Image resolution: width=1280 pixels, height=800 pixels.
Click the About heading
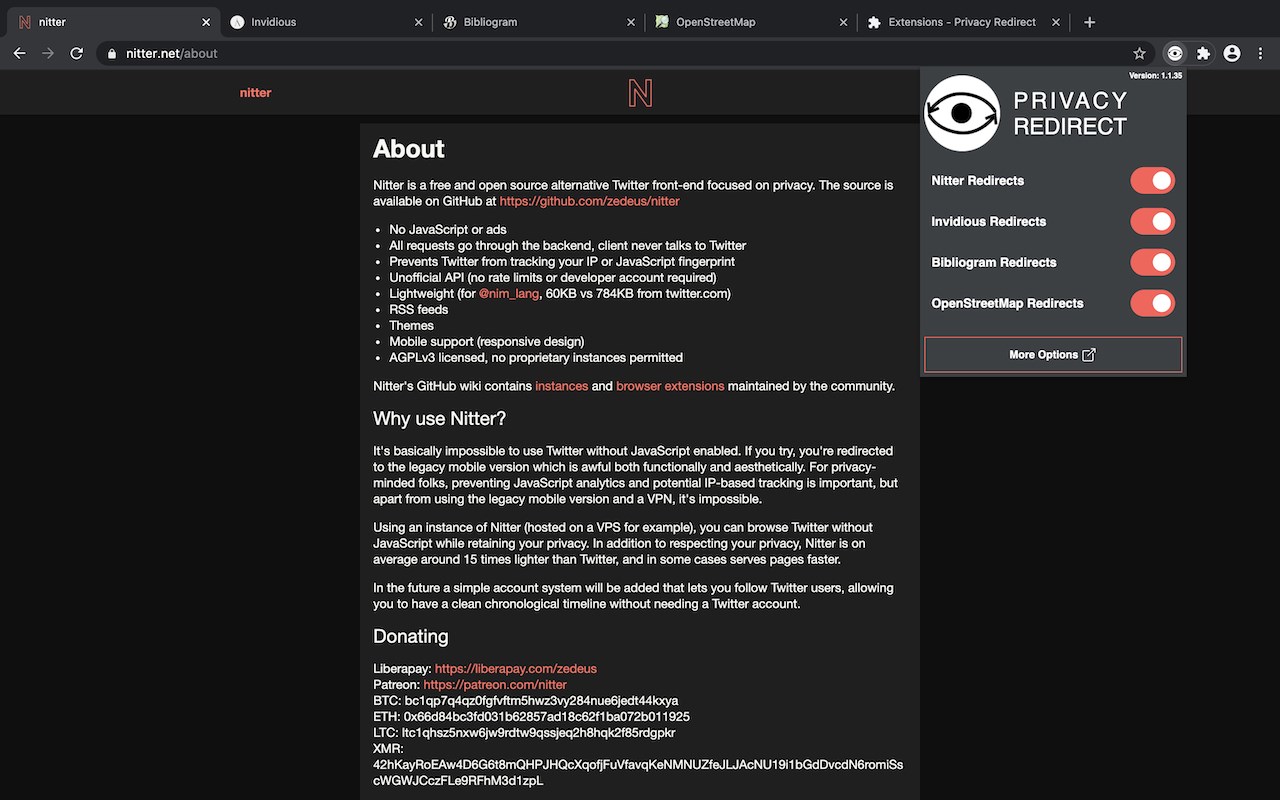[x=408, y=149]
